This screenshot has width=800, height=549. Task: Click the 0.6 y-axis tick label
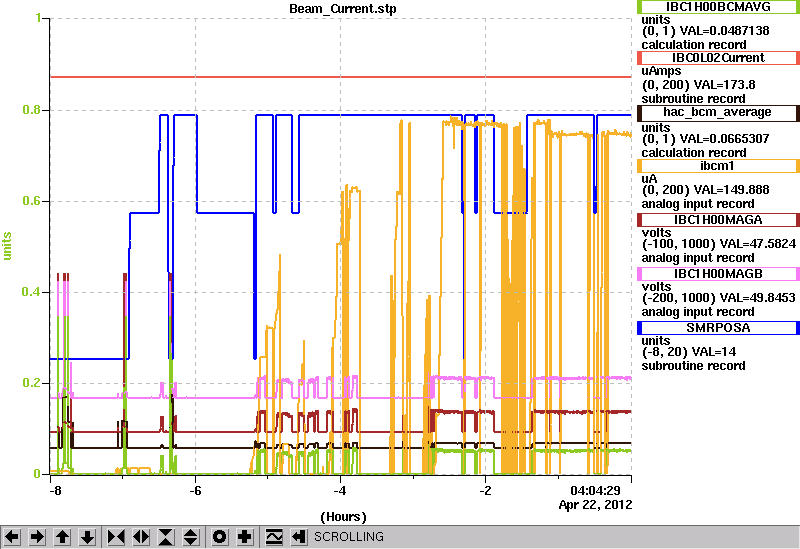(x=32, y=201)
